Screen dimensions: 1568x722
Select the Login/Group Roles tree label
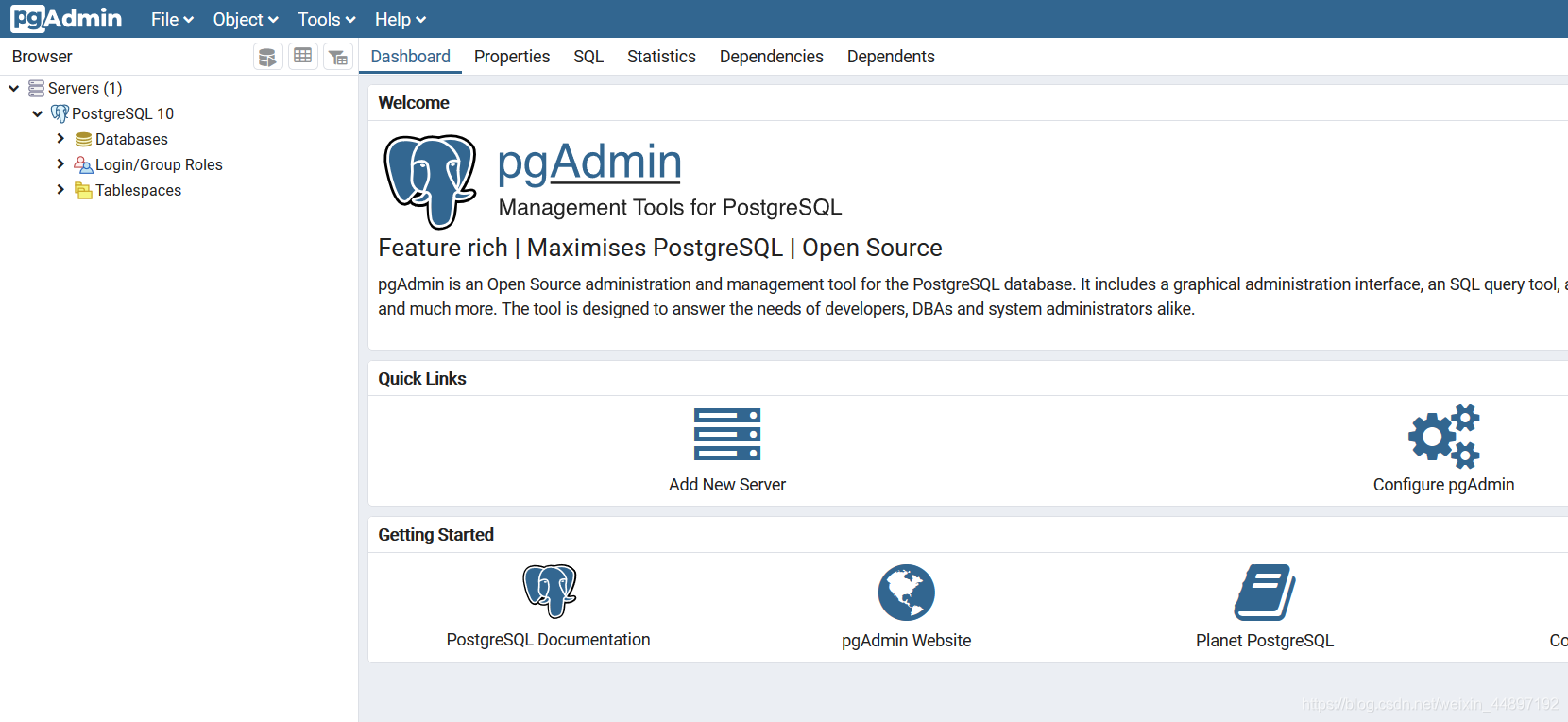pyautogui.click(x=159, y=164)
